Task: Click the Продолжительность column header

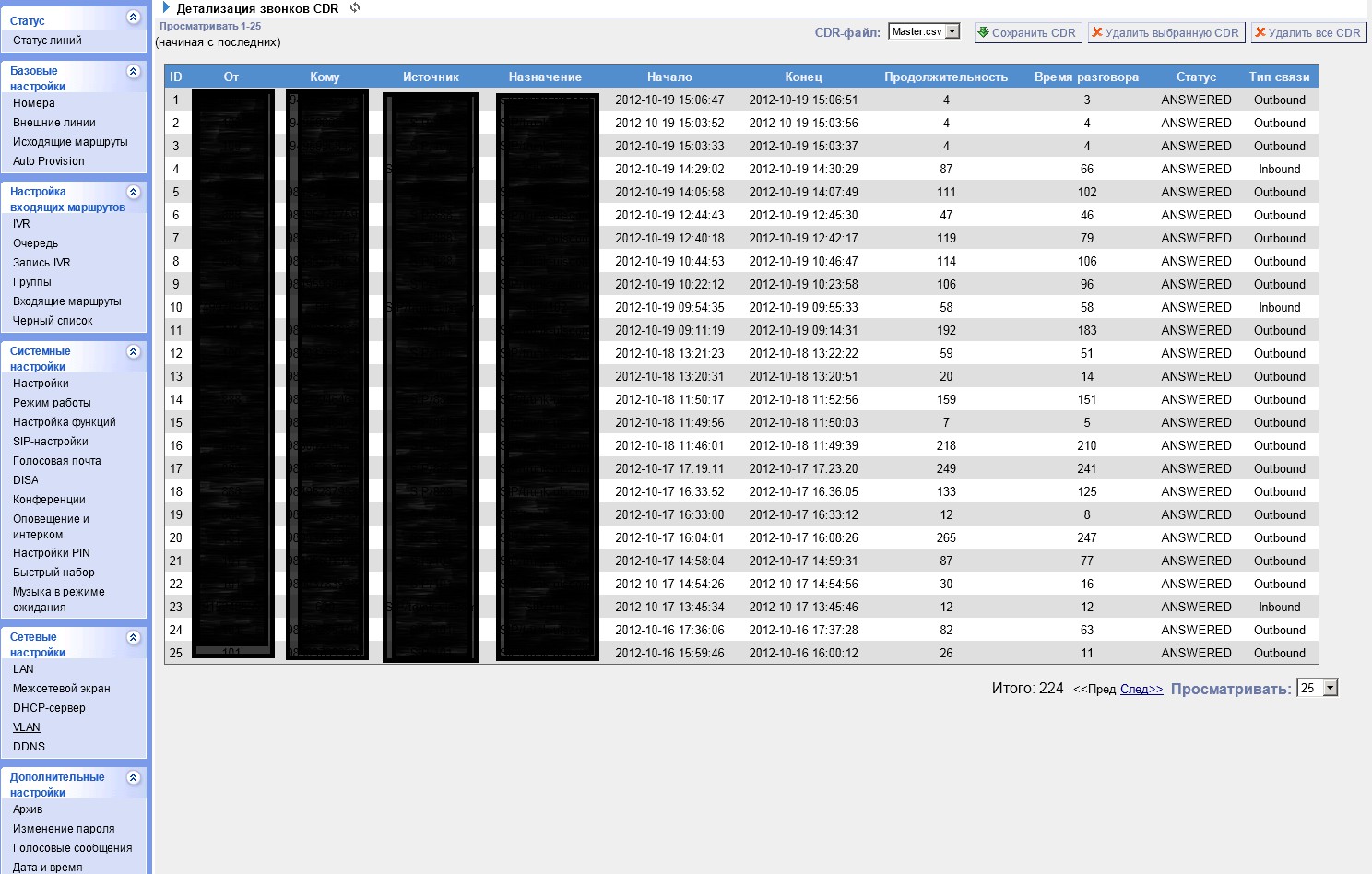Action: coord(946,77)
